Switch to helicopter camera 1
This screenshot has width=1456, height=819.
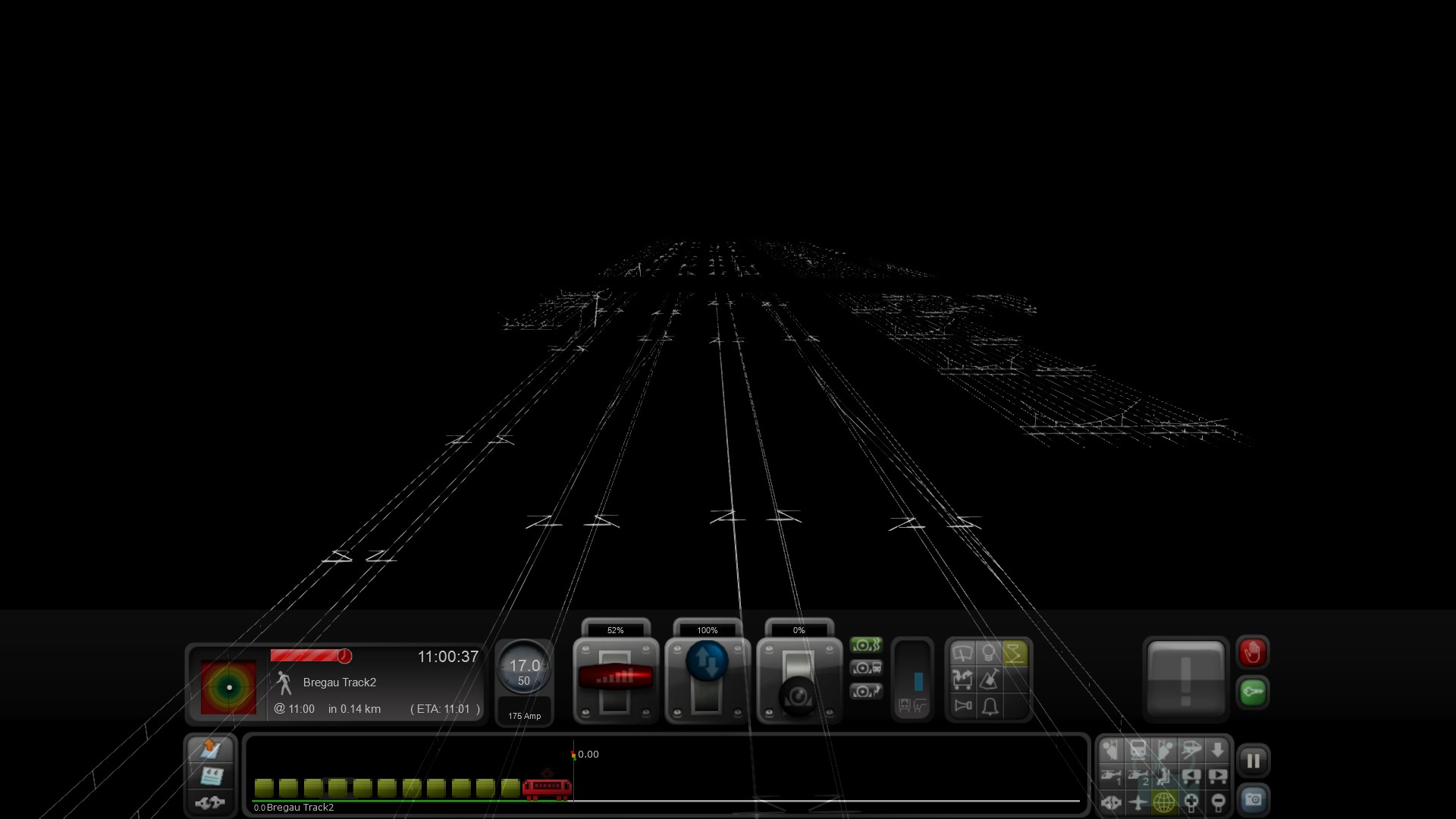click(x=1111, y=777)
